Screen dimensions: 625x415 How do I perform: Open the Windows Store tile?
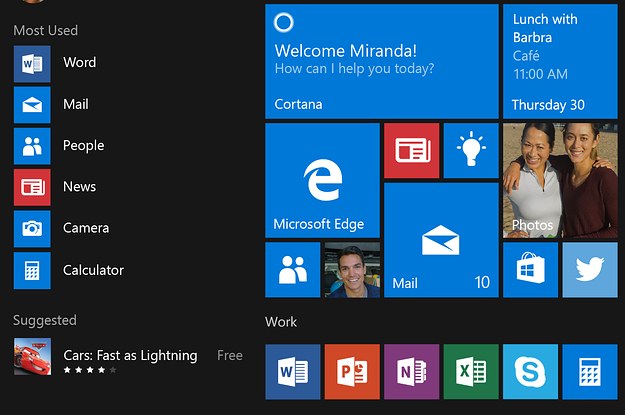(x=529, y=270)
